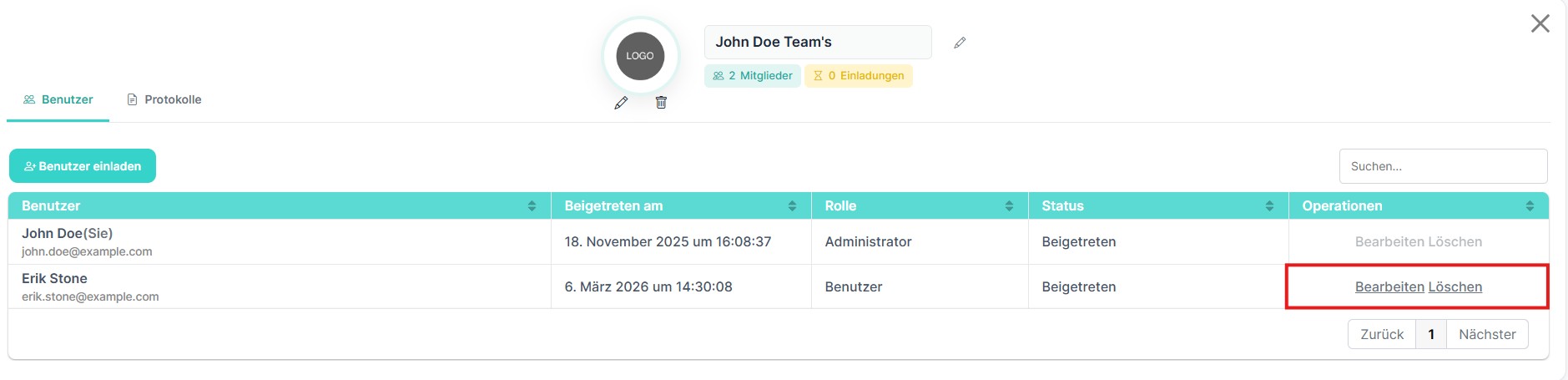Click the Zurück pagination button
Viewport: 1568px width, 380px height.
(x=1382, y=334)
